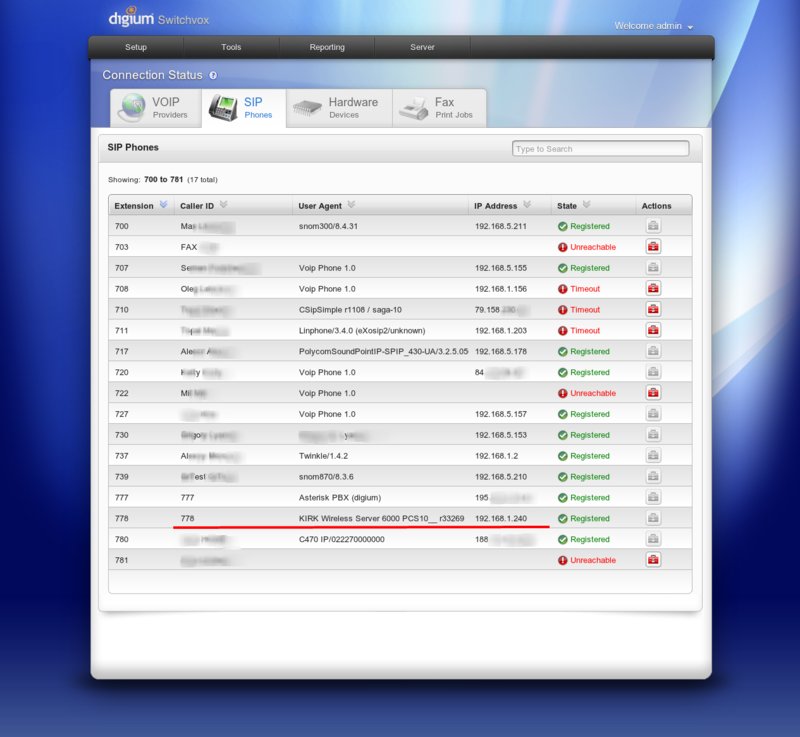Select the SIP Phones tab

tap(243, 108)
